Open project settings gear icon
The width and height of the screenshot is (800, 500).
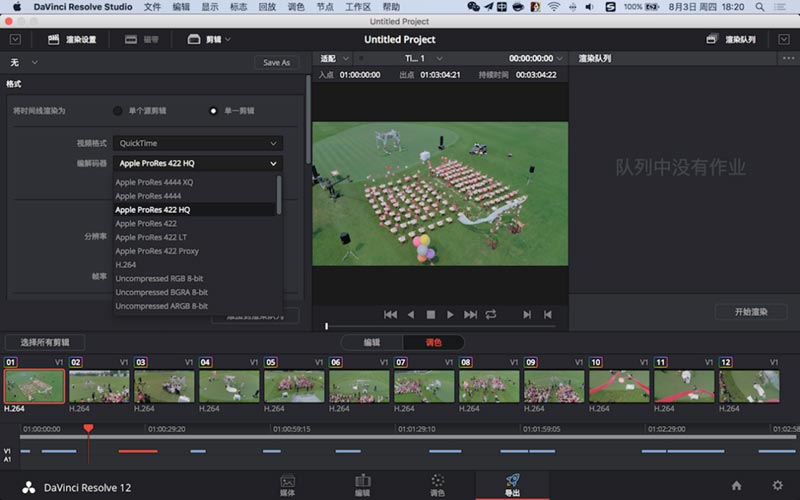[777, 485]
